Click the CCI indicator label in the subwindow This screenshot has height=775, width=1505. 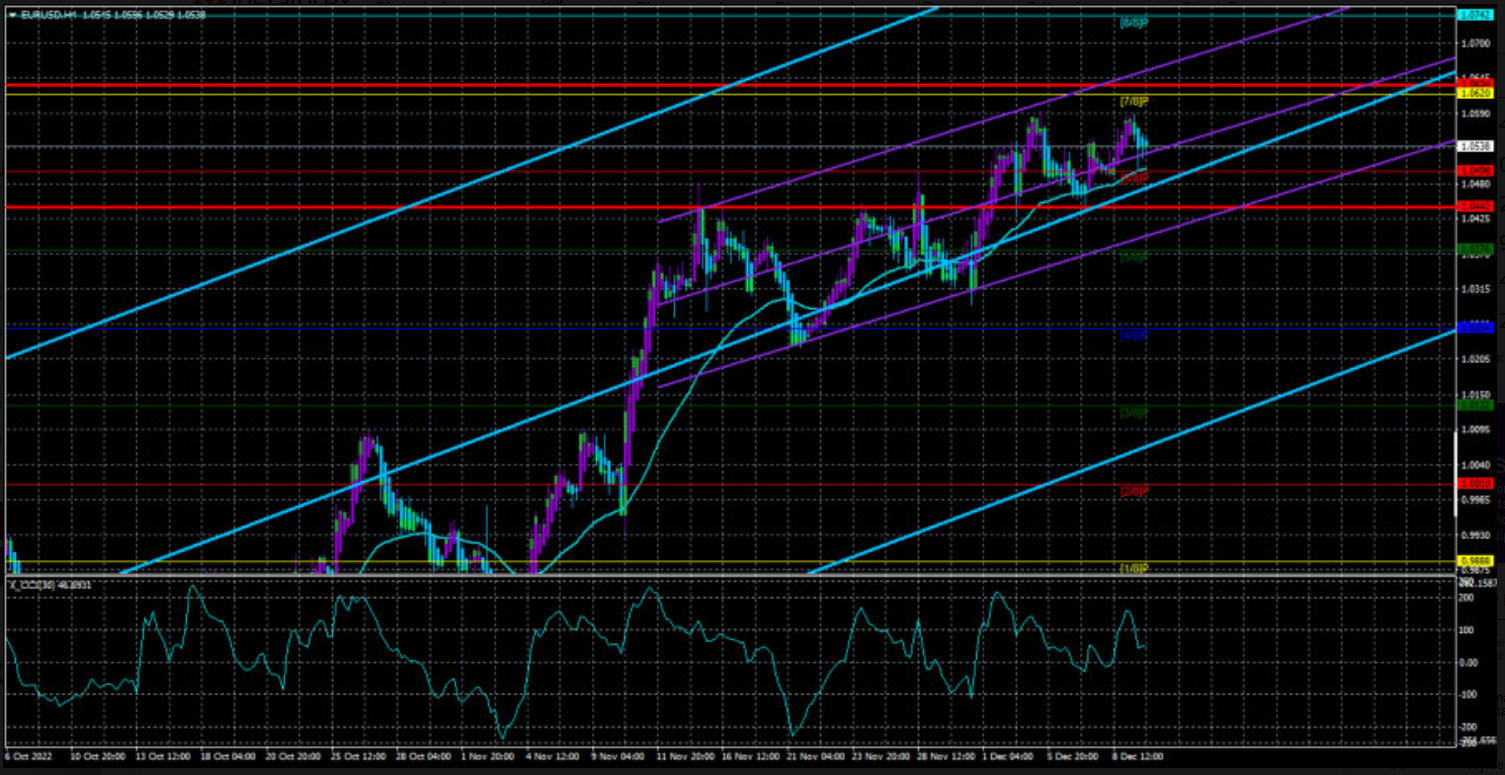coord(50,584)
